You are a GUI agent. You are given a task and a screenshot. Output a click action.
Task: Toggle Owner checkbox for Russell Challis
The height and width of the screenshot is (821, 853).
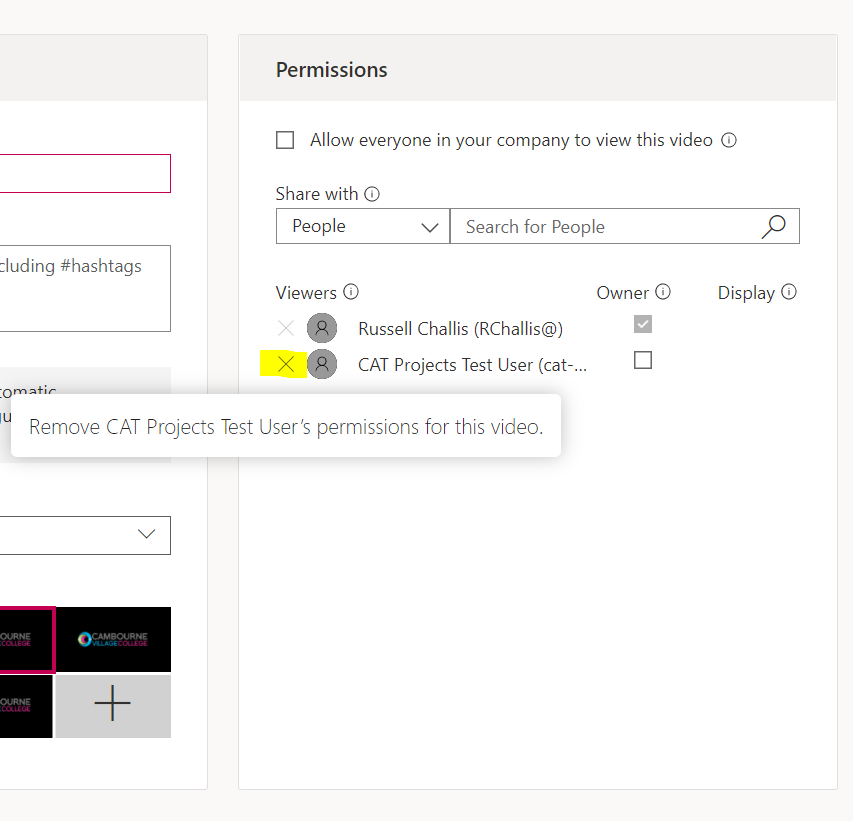point(643,324)
